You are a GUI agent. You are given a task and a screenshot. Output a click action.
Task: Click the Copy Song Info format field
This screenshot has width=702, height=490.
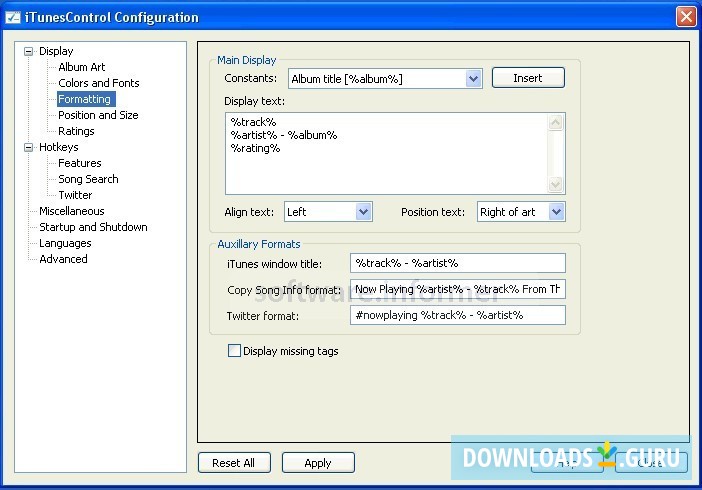tap(458, 289)
